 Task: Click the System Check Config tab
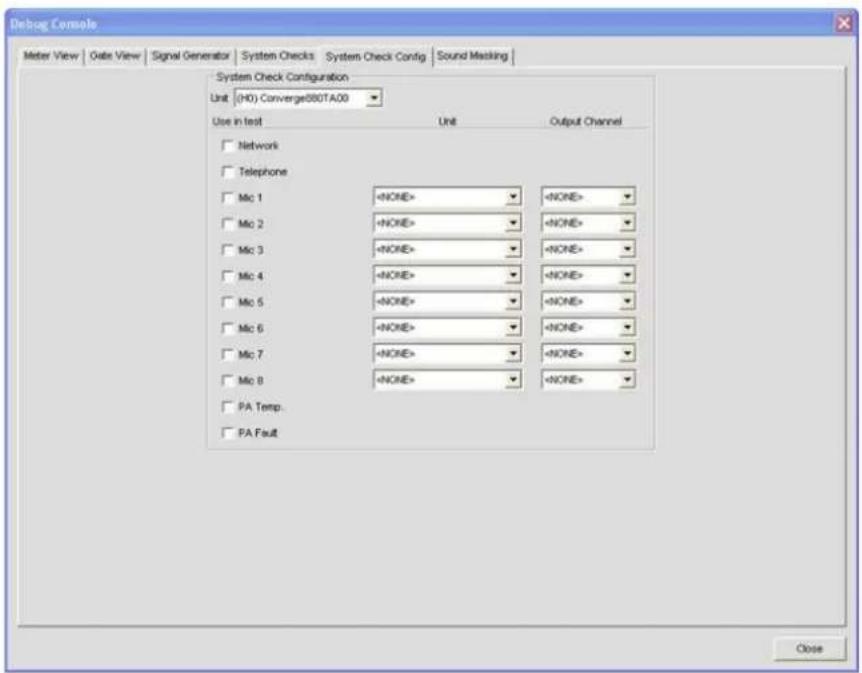(375, 56)
